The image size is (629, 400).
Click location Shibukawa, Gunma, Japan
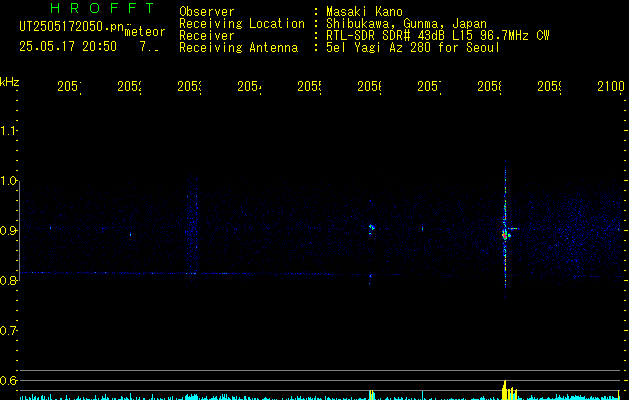point(406,24)
